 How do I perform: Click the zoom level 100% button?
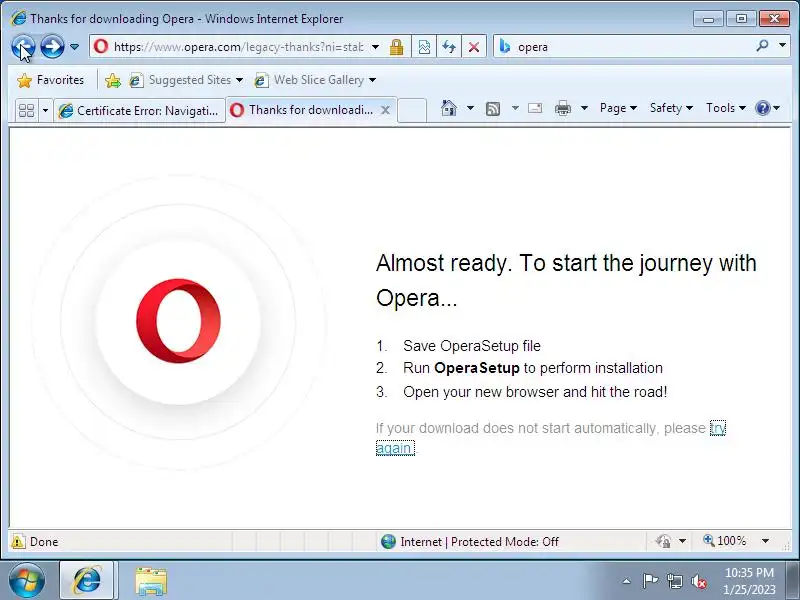(725, 541)
